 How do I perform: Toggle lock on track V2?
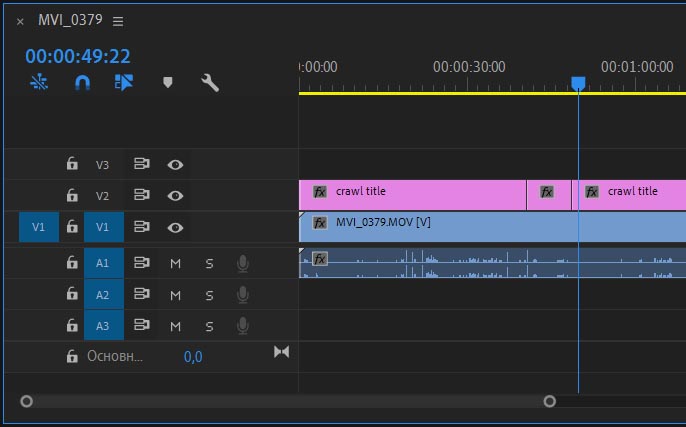tap(72, 195)
